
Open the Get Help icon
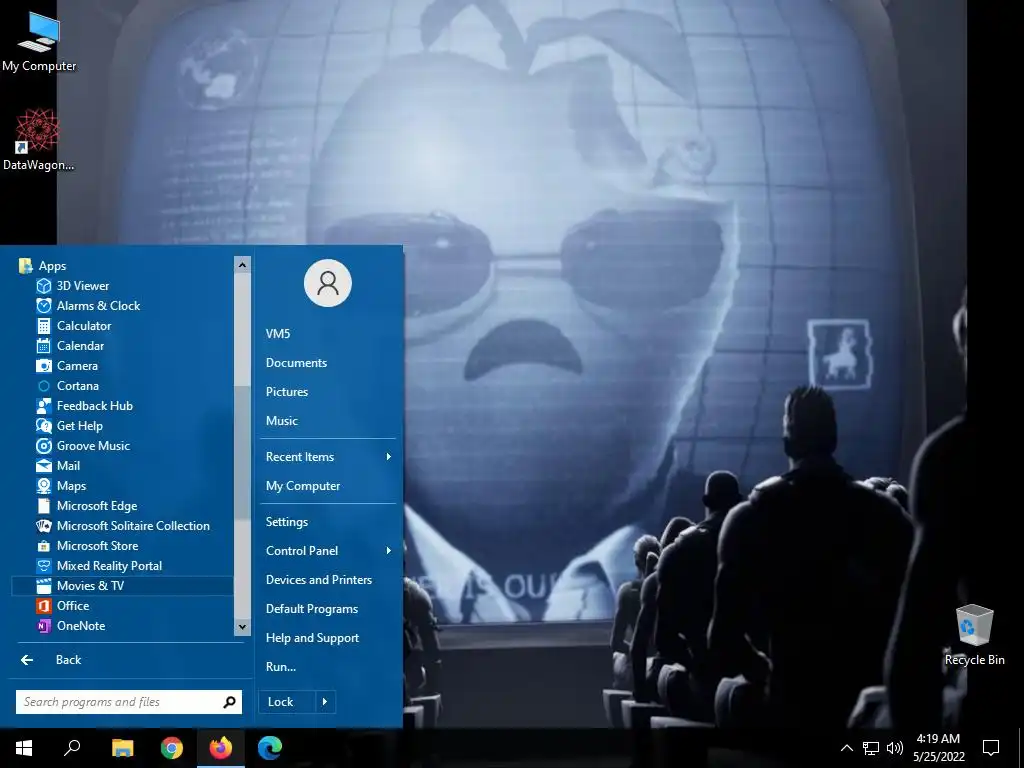point(44,426)
